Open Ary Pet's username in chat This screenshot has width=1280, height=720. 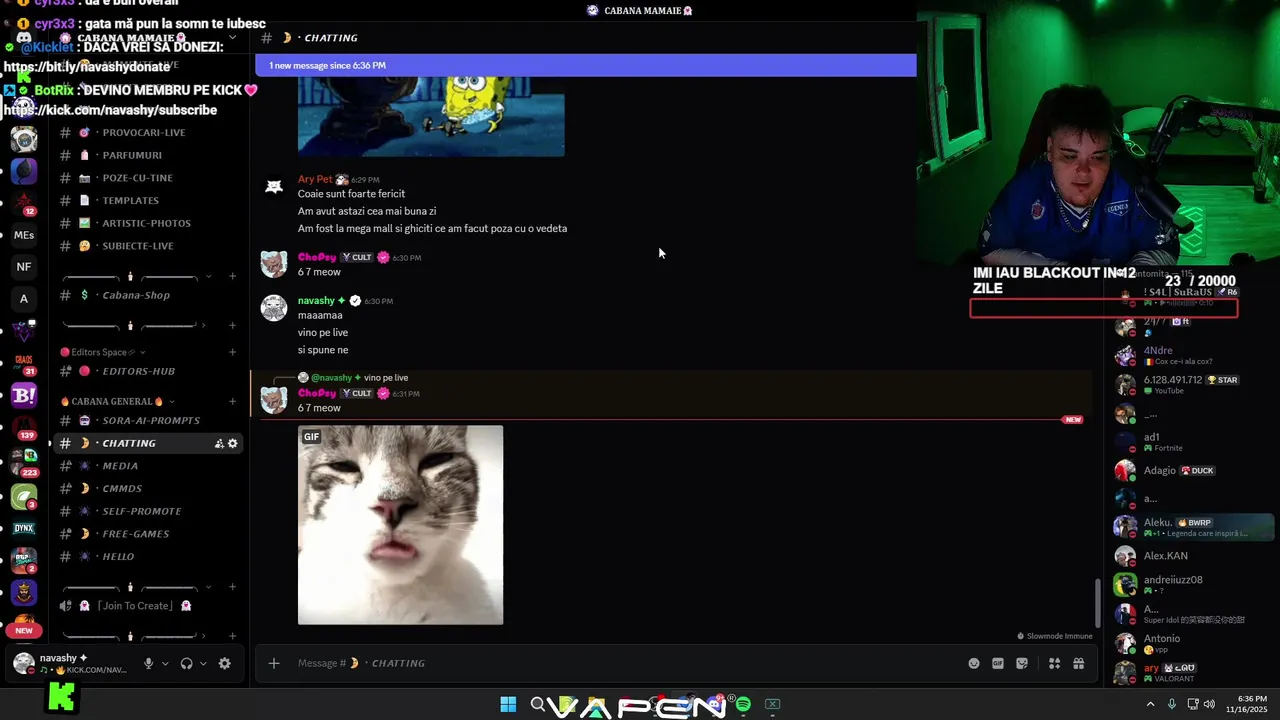[x=315, y=179]
